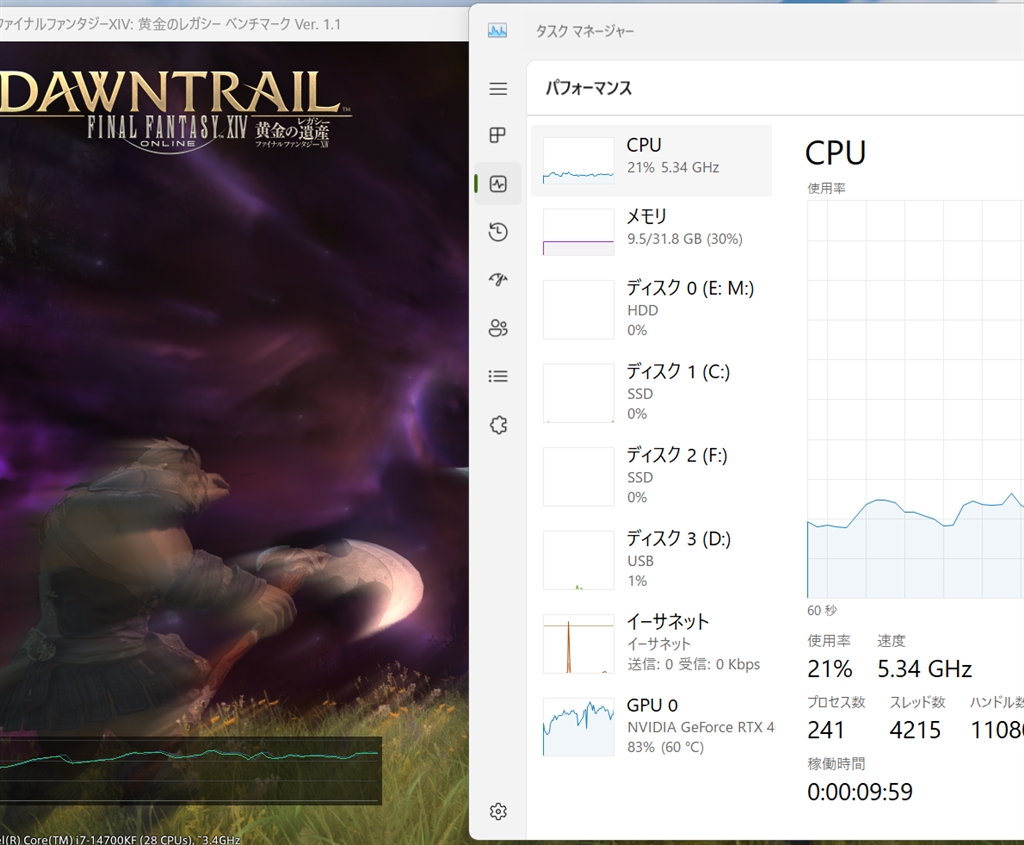
Task: Click the frame-rate graph overlay in benchmark window
Action: point(190,771)
